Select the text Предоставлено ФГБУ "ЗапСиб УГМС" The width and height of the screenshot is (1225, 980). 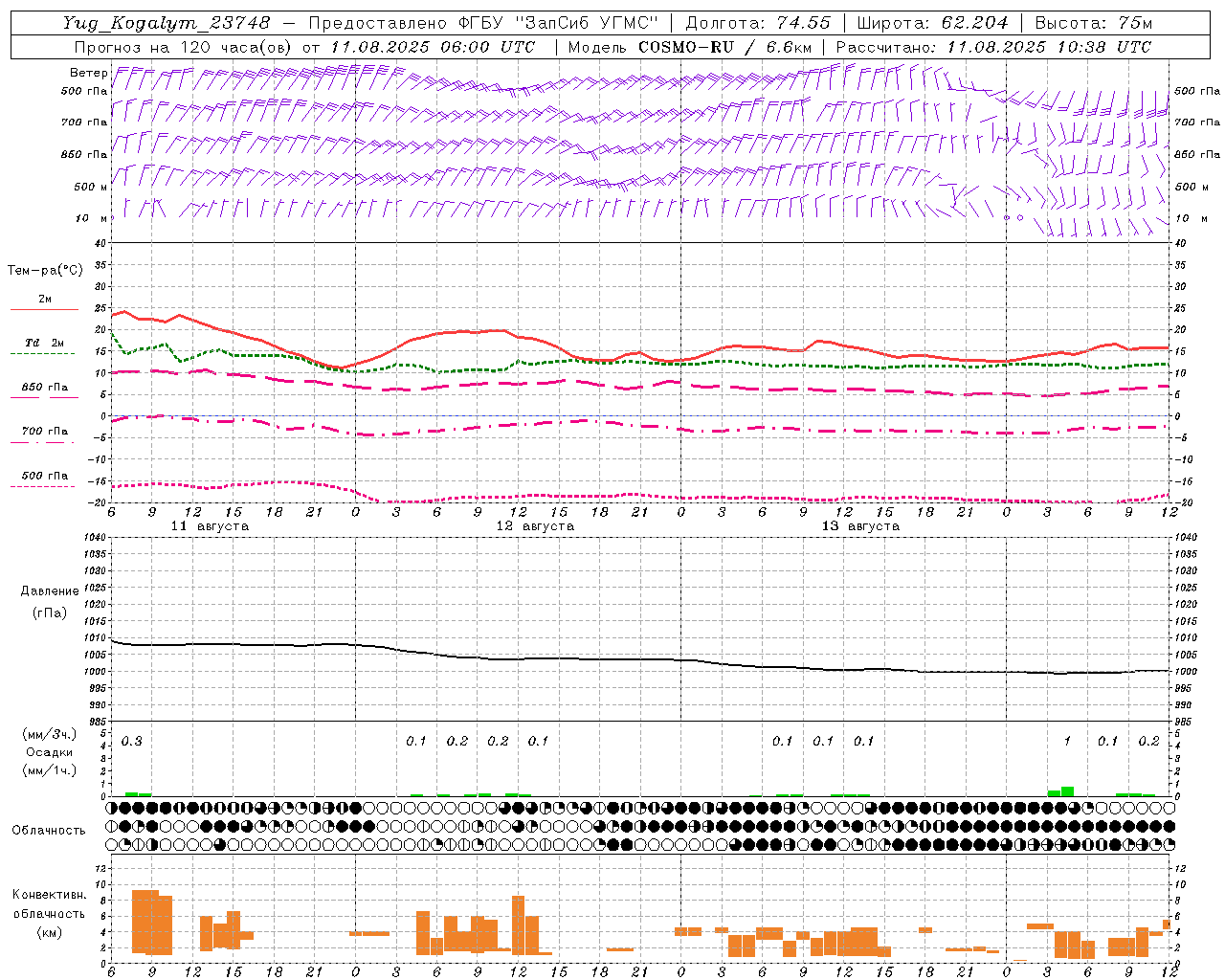pyautogui.click(x=483, y=23)
